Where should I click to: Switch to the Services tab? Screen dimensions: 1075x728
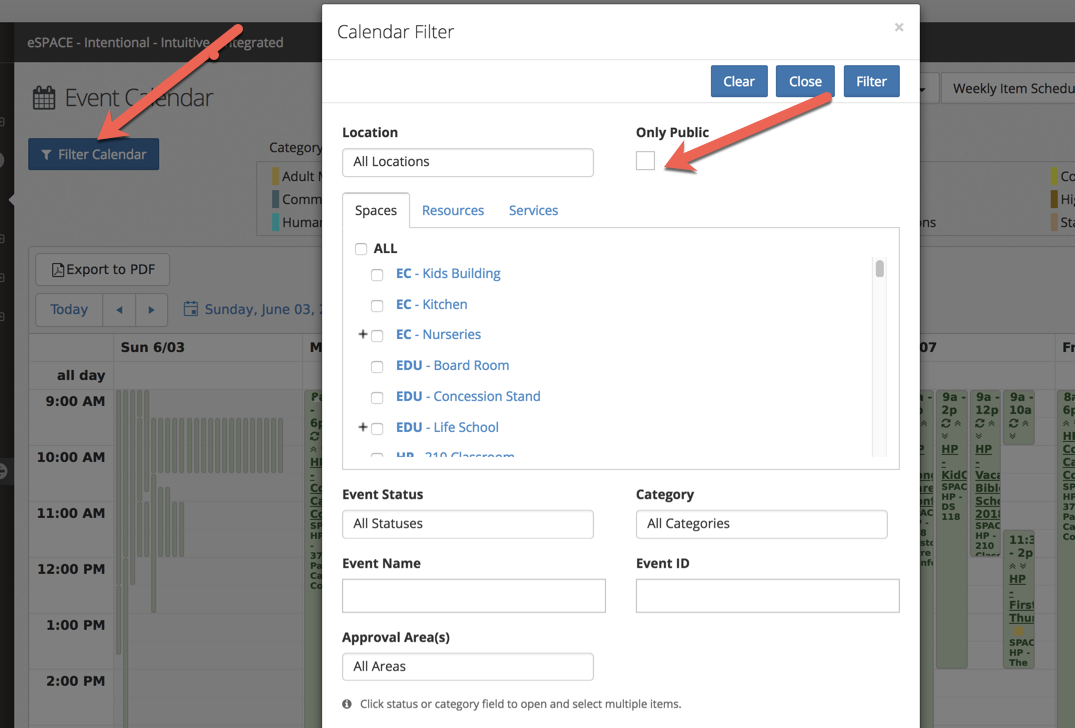[x=533, y=210]
